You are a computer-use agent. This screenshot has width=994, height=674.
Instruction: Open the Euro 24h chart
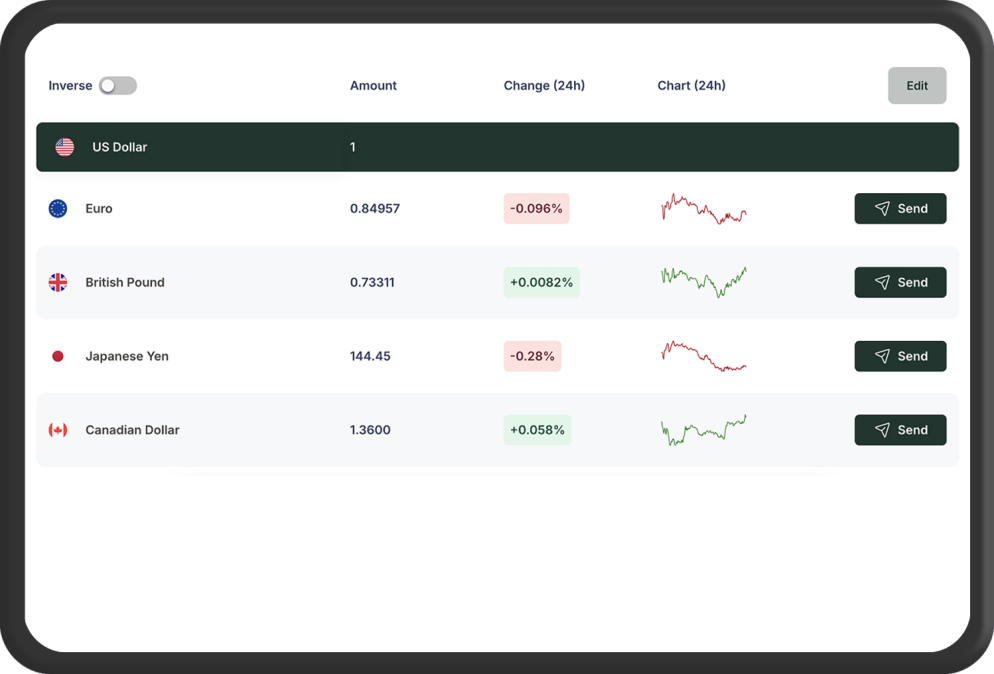(x=704, y=209)
